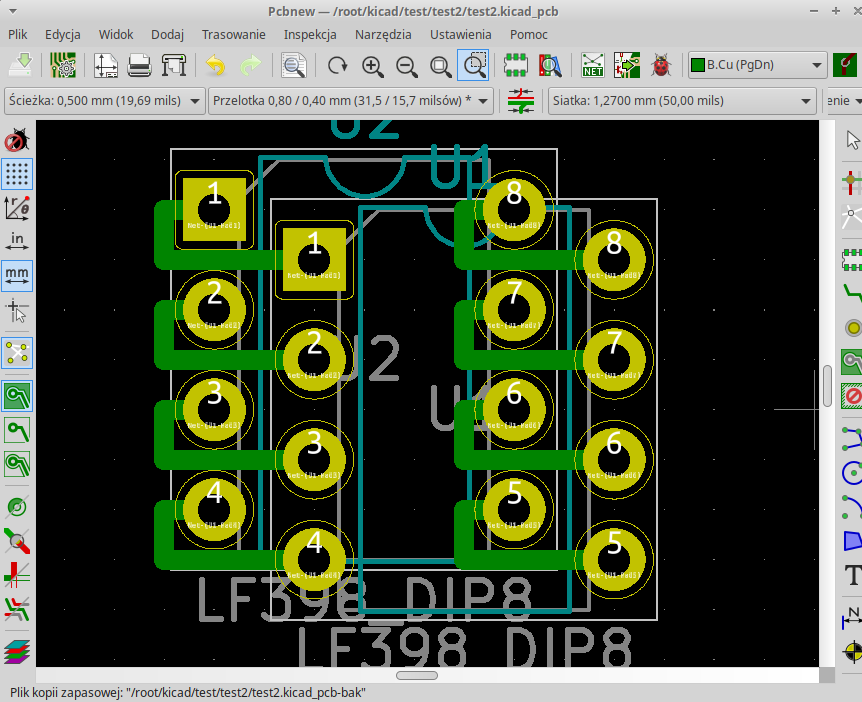Open the window menu in title bar
The width and height of the screenshot is (862, 702).
[x=13, y=11]
